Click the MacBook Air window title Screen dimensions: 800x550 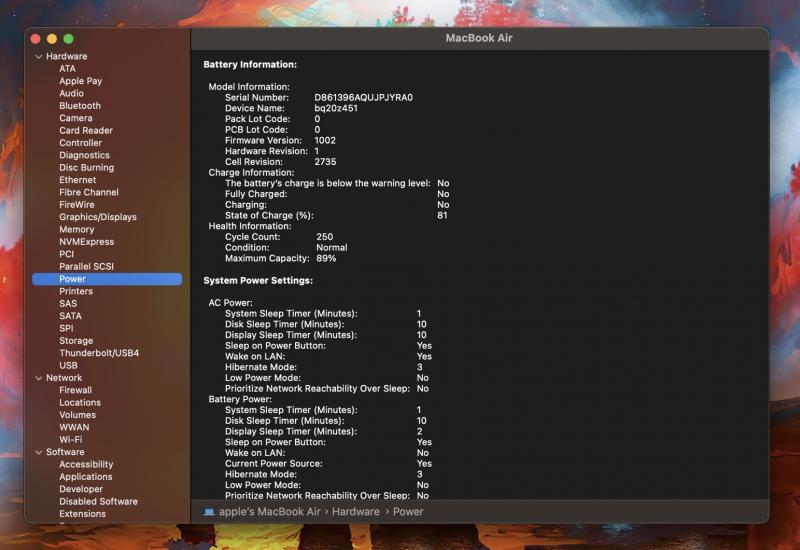(x=479, y=38)
